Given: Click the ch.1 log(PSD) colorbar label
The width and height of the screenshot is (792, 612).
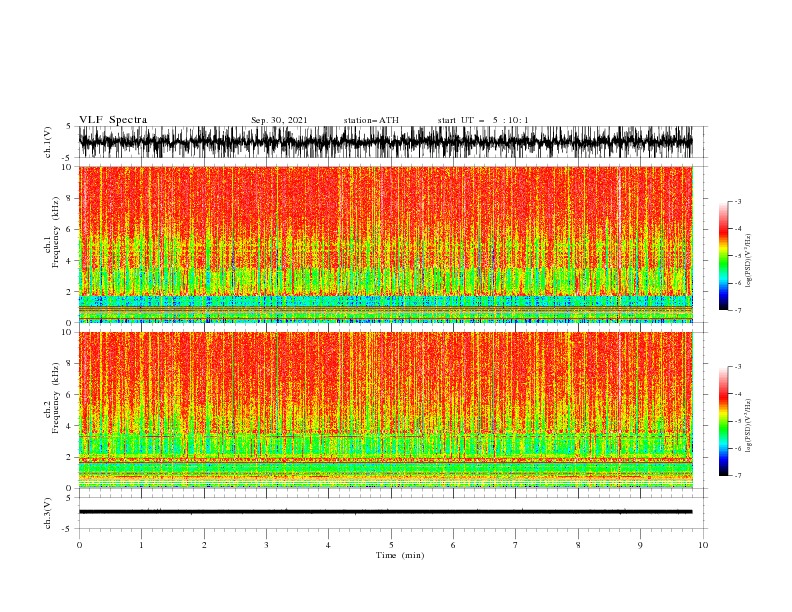Looking at the screenshot, I should (749, 261).
